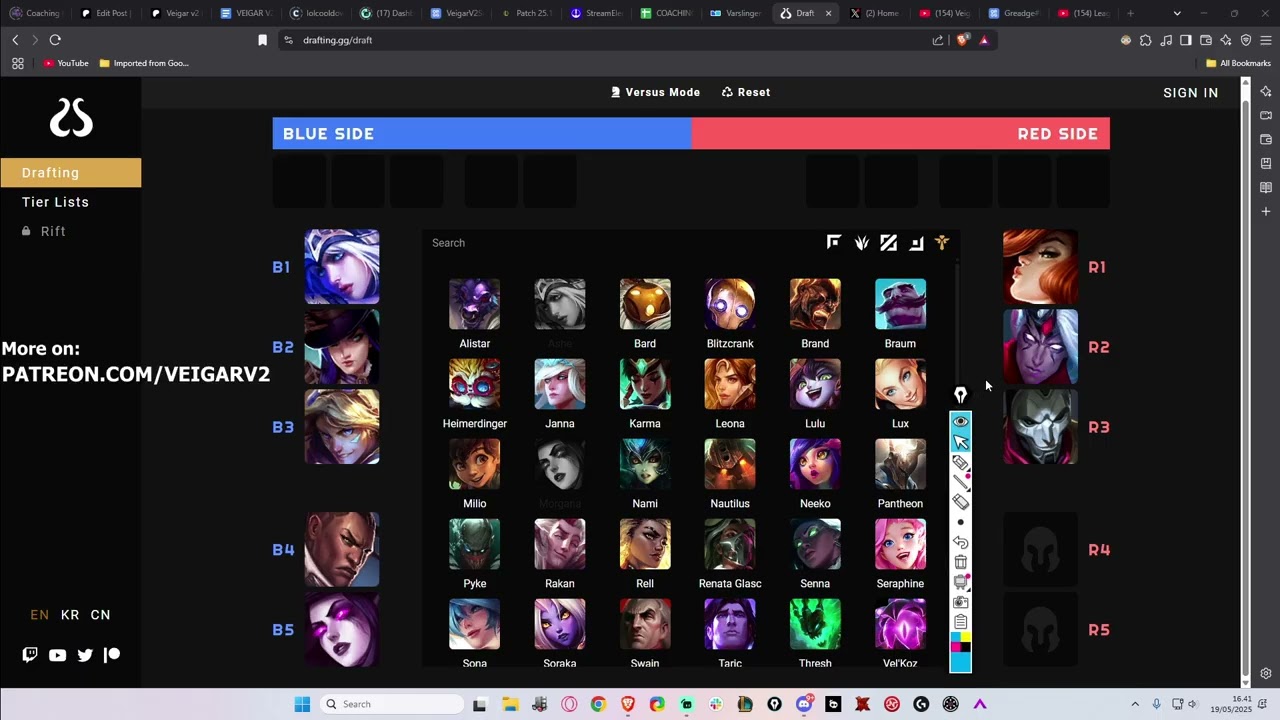Select the eraser tool on annotation toolbar
Screen dimensions: 1280x720
(x=960, y=502)
